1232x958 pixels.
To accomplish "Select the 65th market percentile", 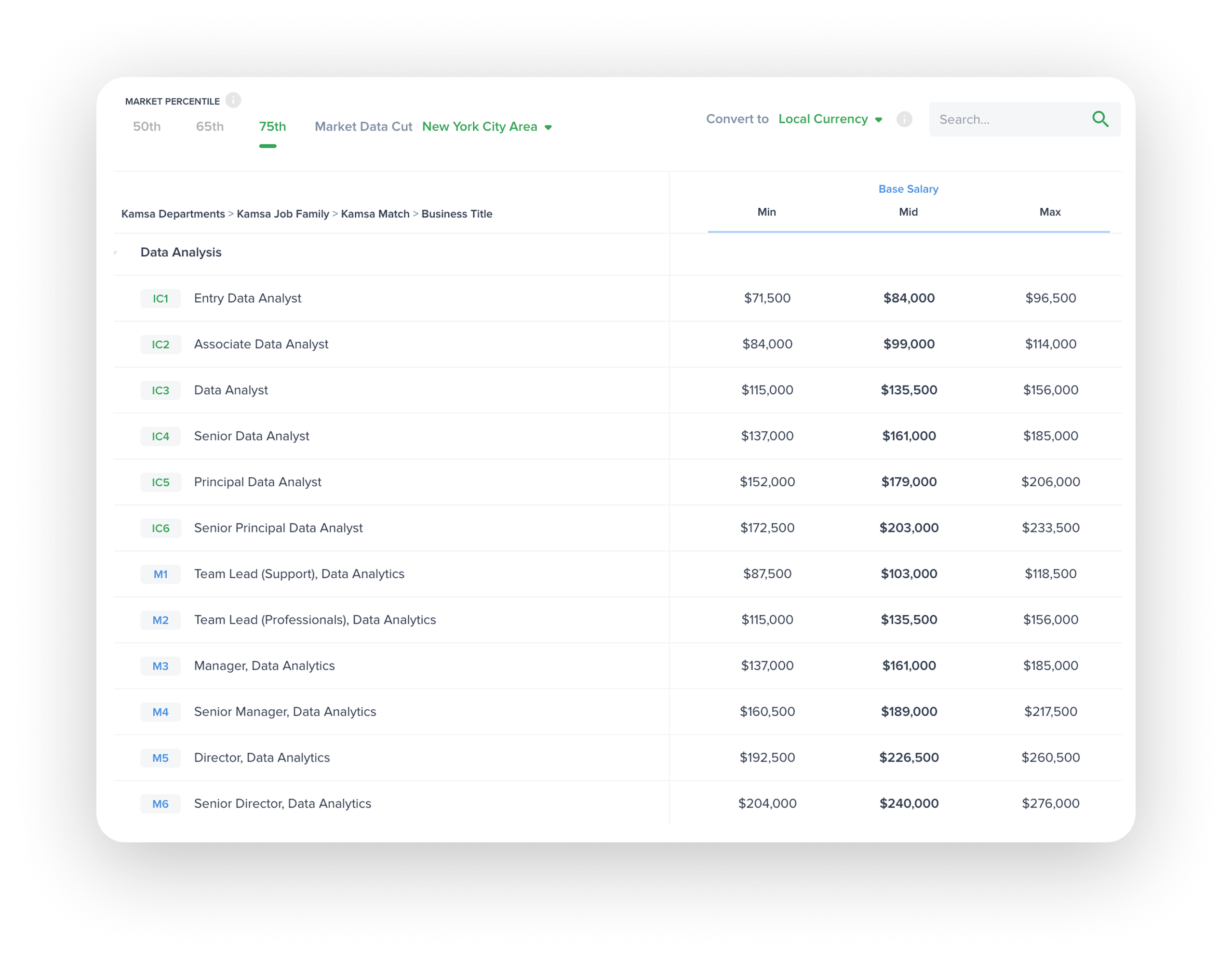I will coord(210,126).
